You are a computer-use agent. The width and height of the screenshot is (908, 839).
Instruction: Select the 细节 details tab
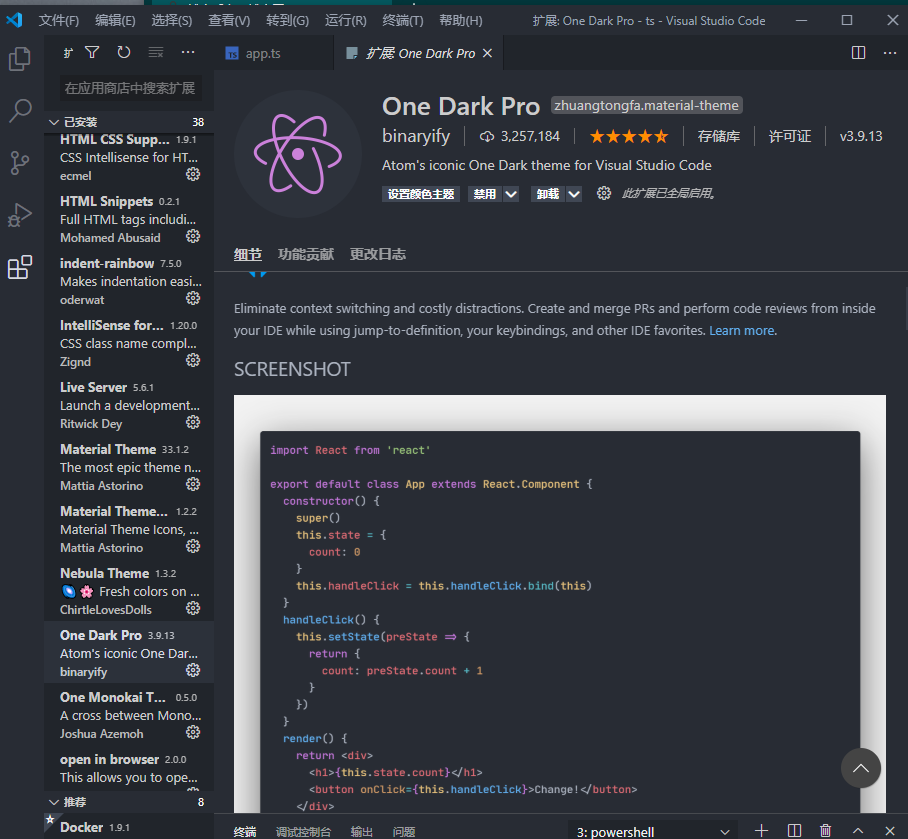coord(248,254)
